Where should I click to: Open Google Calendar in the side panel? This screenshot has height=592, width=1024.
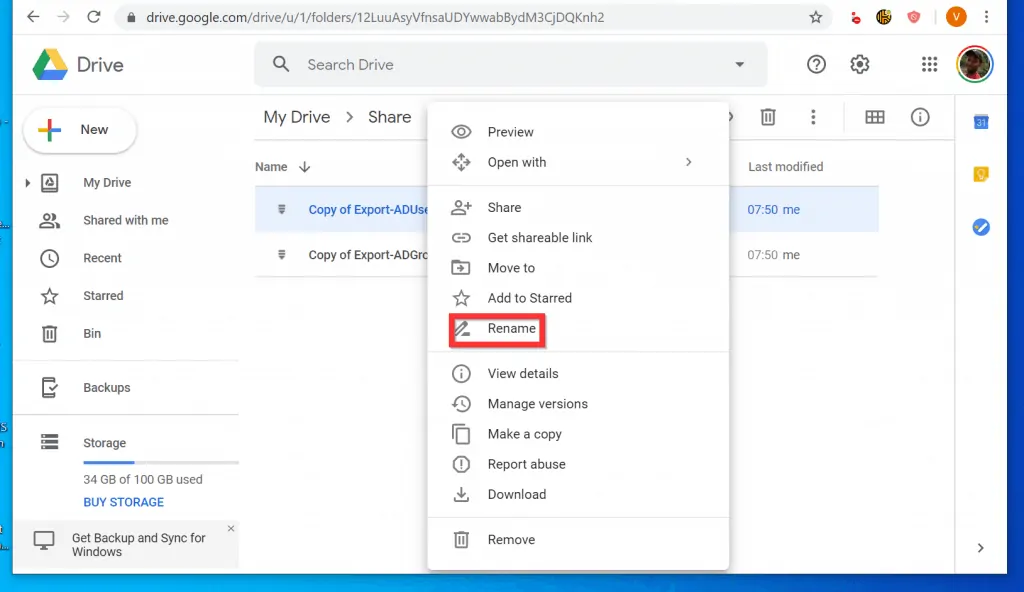coord(980,120)
